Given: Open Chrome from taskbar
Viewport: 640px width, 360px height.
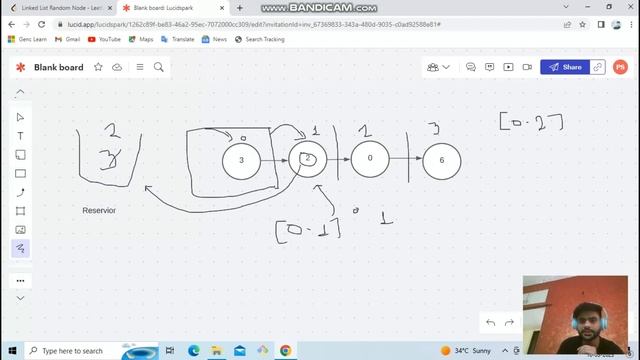Looking at the screenshot, I should (x=285, y=351).
